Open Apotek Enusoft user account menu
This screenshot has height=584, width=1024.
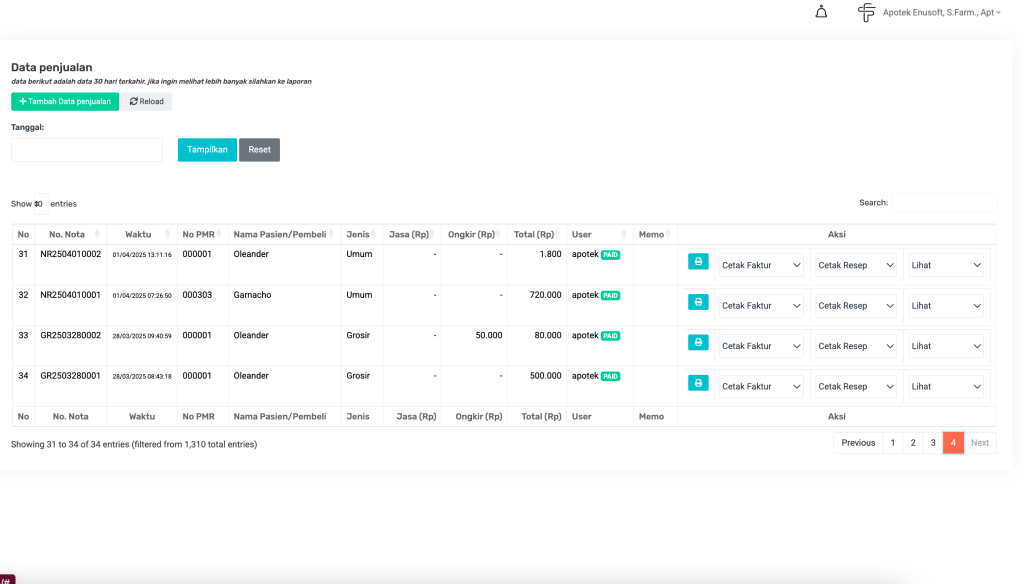coord(940,13)
